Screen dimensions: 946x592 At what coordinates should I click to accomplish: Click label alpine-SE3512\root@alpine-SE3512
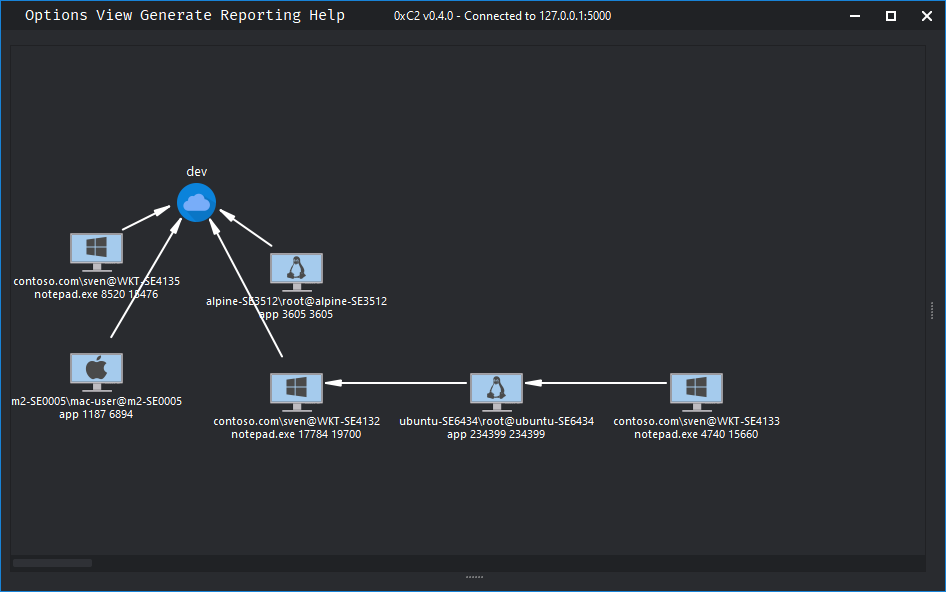[x=296, y=301]
